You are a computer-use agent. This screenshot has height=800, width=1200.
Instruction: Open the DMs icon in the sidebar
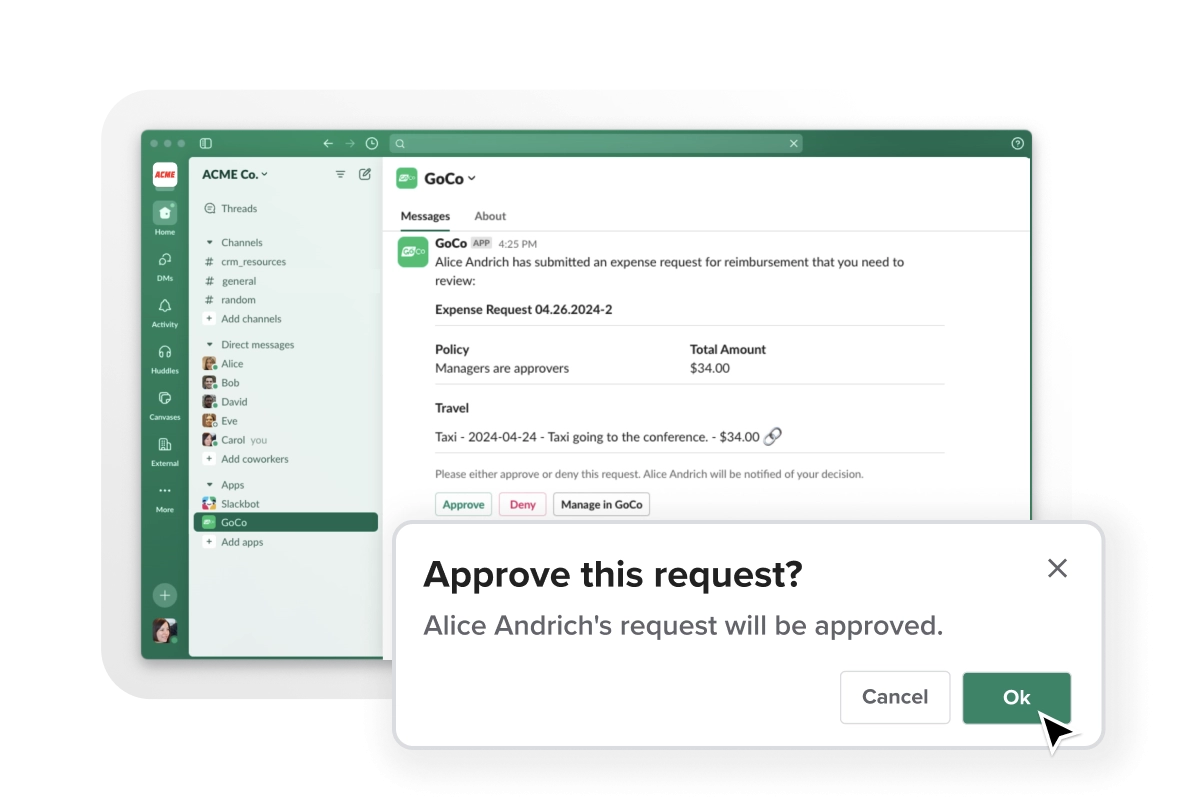click(165, 260)
